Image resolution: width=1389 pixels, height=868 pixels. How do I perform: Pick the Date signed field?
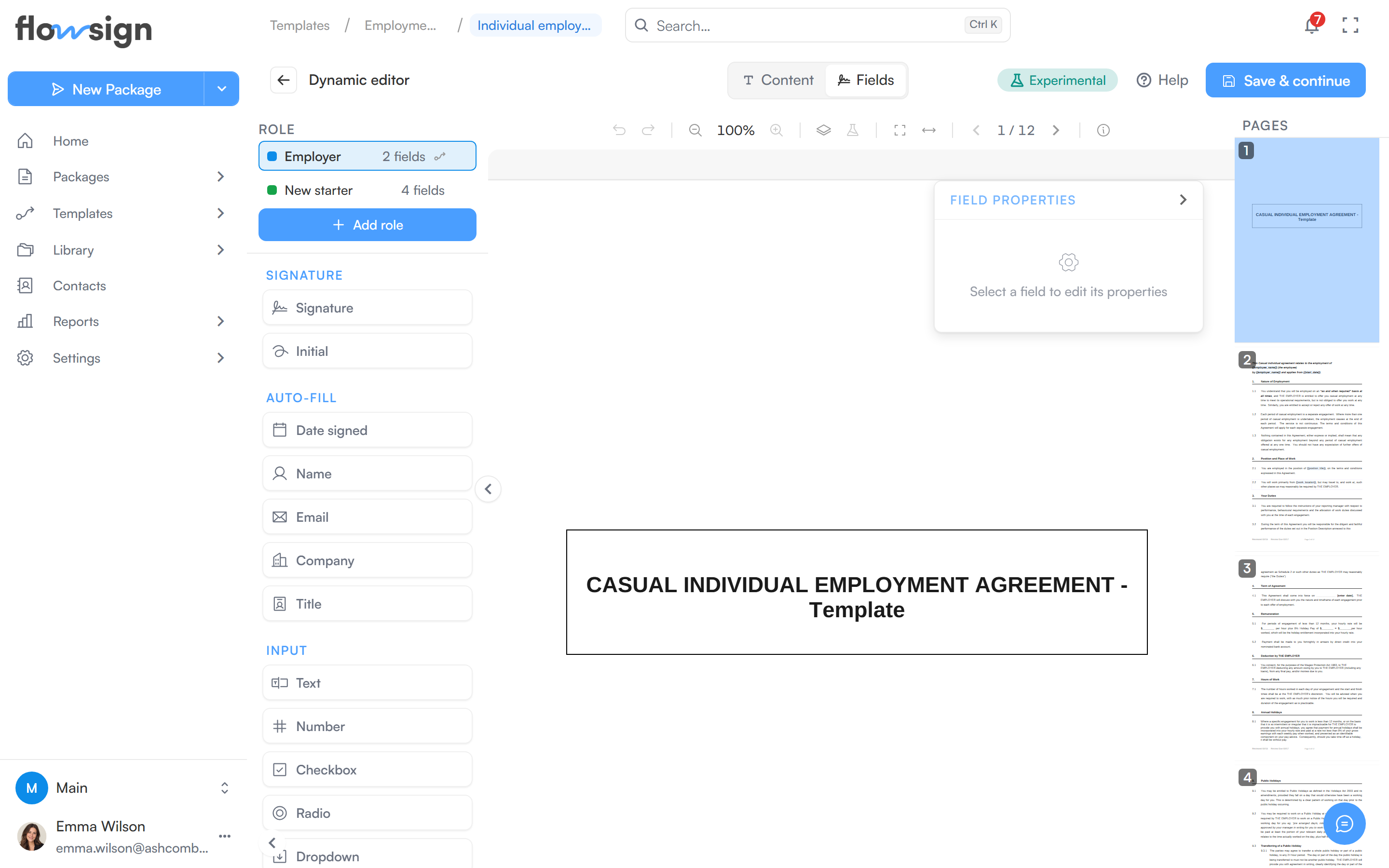(368, 430)
